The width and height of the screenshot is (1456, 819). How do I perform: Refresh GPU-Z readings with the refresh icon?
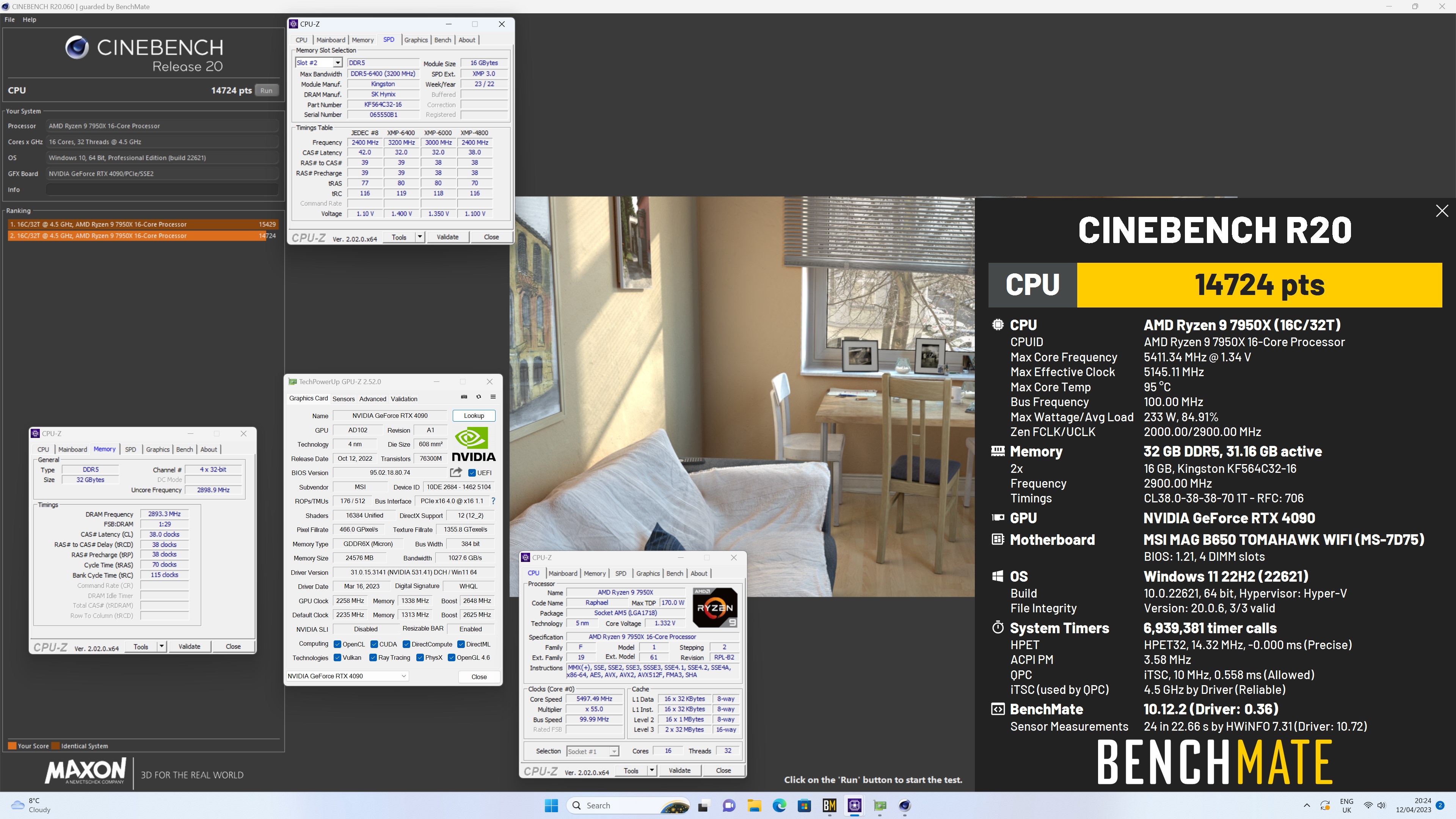click(479, 397)
